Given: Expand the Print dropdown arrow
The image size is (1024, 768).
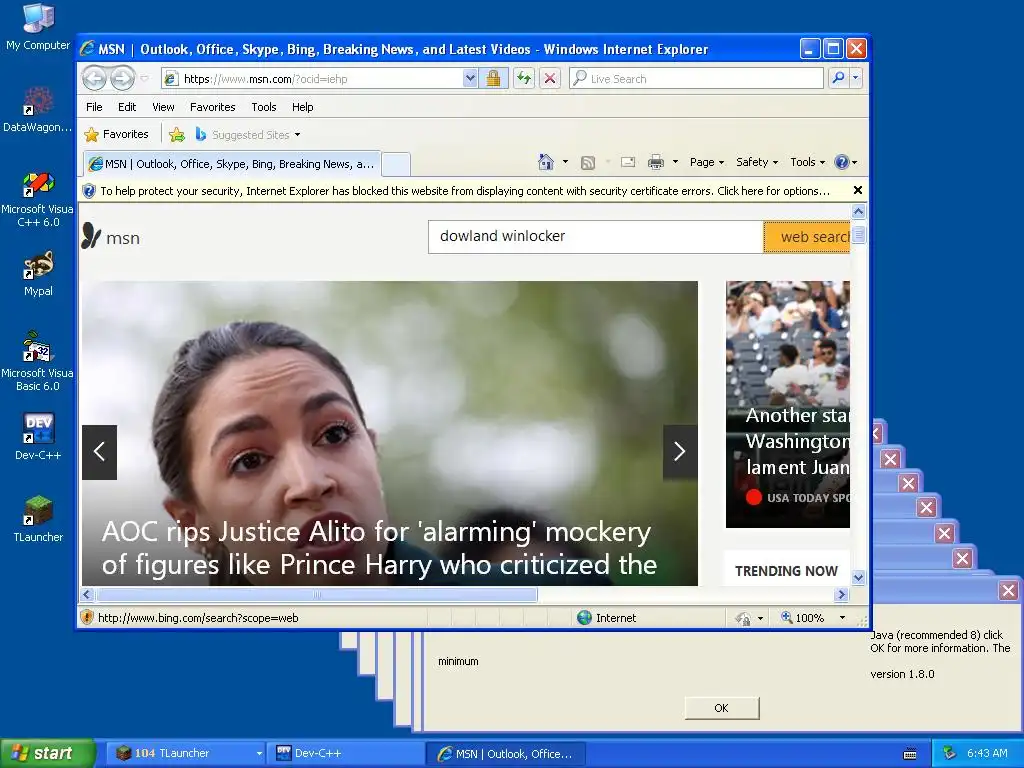Looking at the screenshot, I should click(675, 162).
